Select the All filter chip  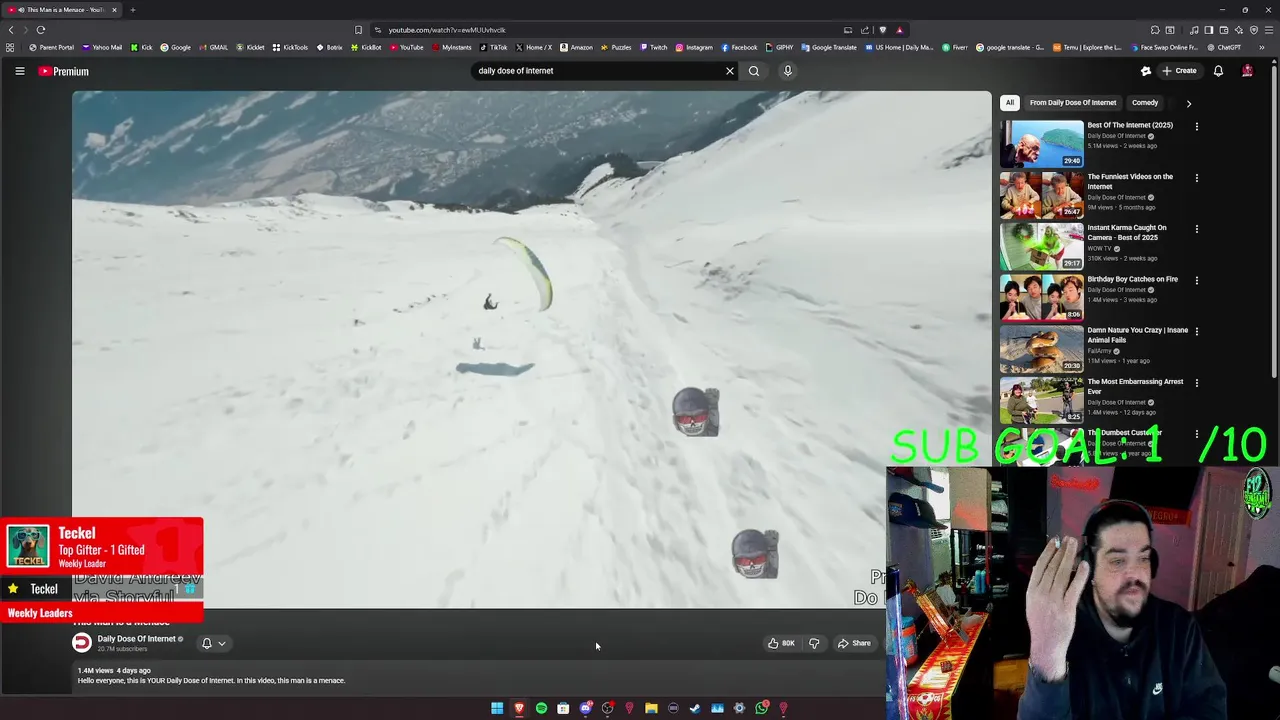click(1010, 102)
